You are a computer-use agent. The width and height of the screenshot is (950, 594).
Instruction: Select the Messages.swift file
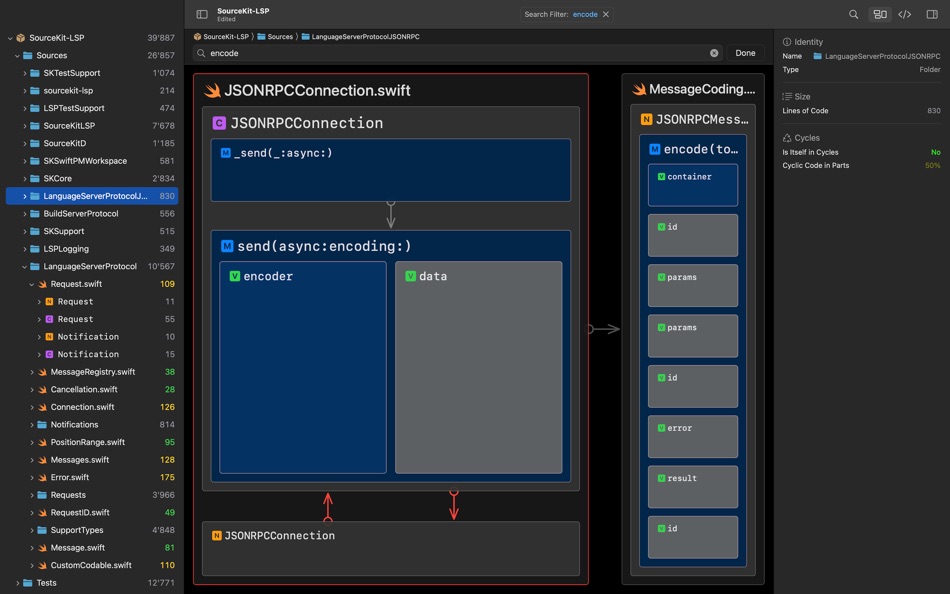[x=92, y=459]
